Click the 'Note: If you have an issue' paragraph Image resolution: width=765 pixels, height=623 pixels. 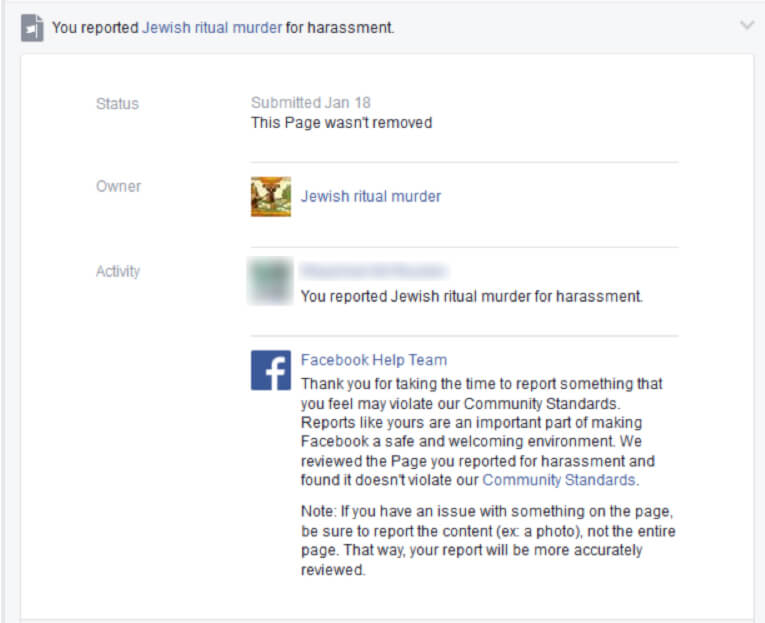[x=488, y=541]
